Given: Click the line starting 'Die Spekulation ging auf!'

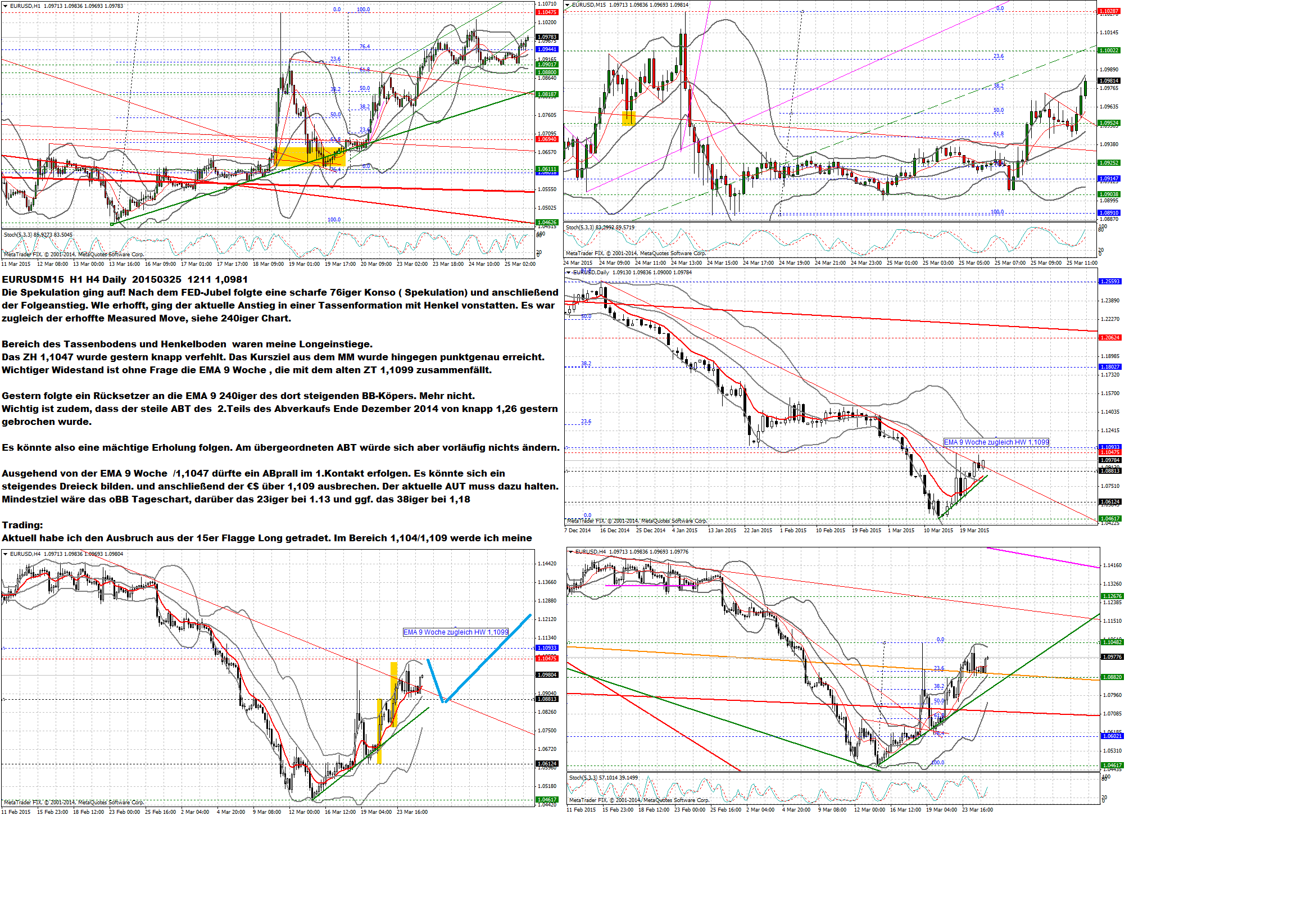Looking at the screenshot, I should 280,292.
